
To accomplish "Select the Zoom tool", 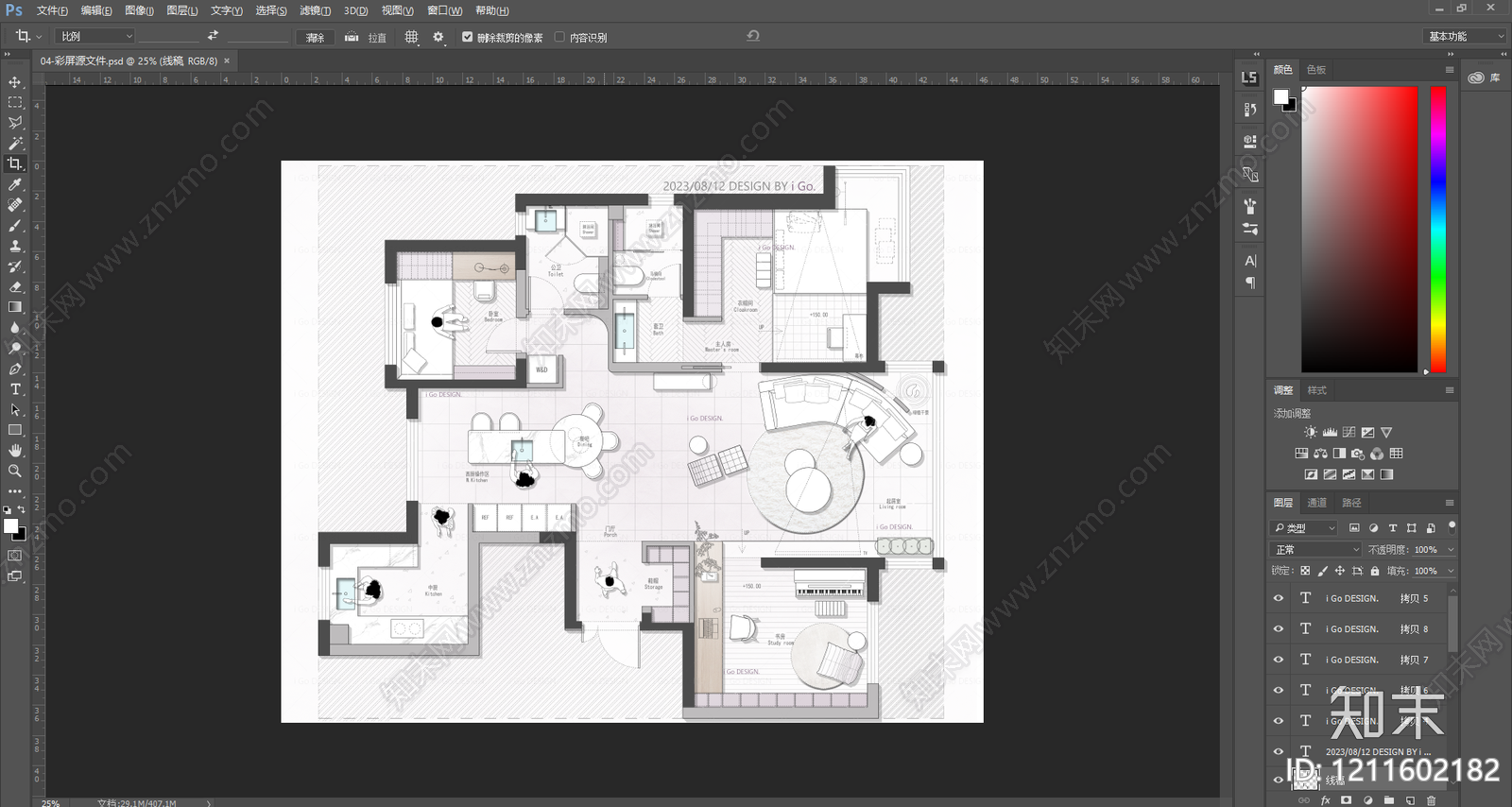I will (15, 471).
